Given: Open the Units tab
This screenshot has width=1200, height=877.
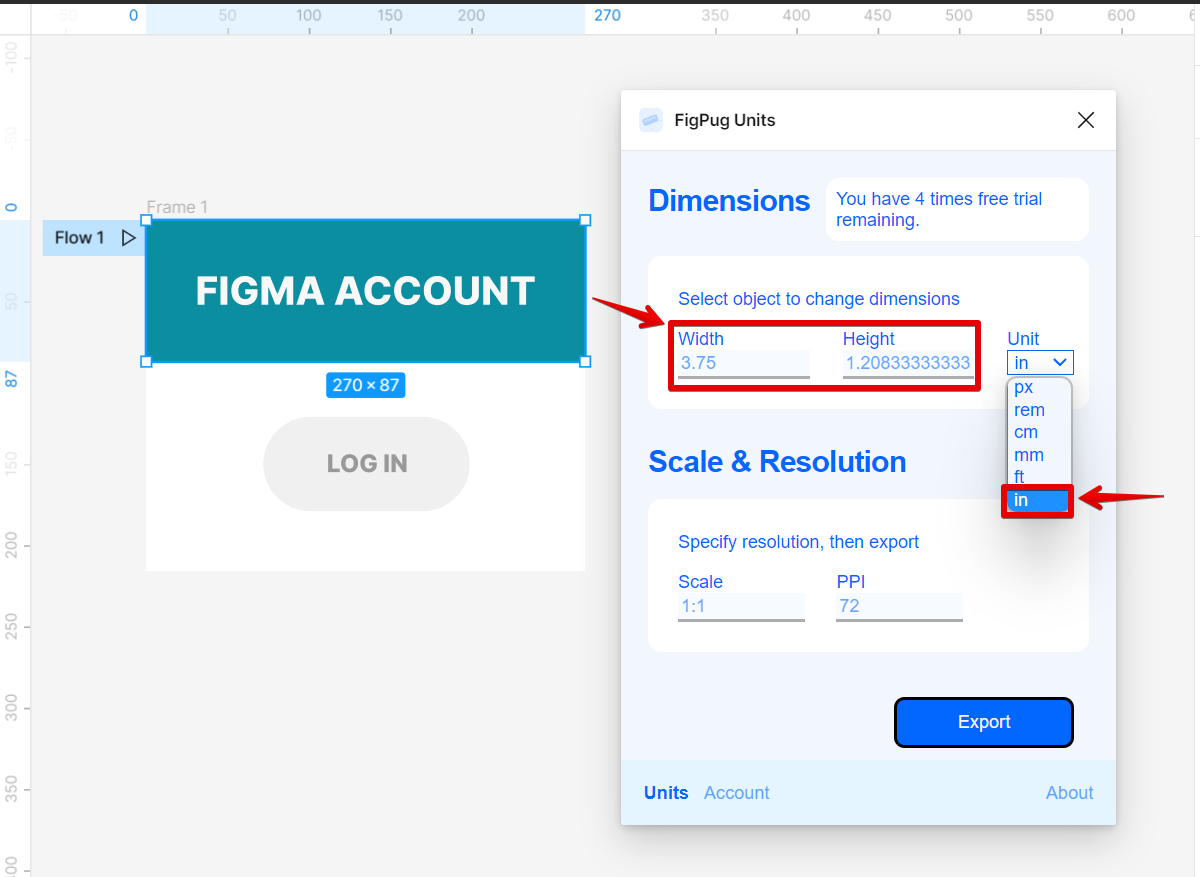Looking at the screenshot, I should tap(666, 793).
